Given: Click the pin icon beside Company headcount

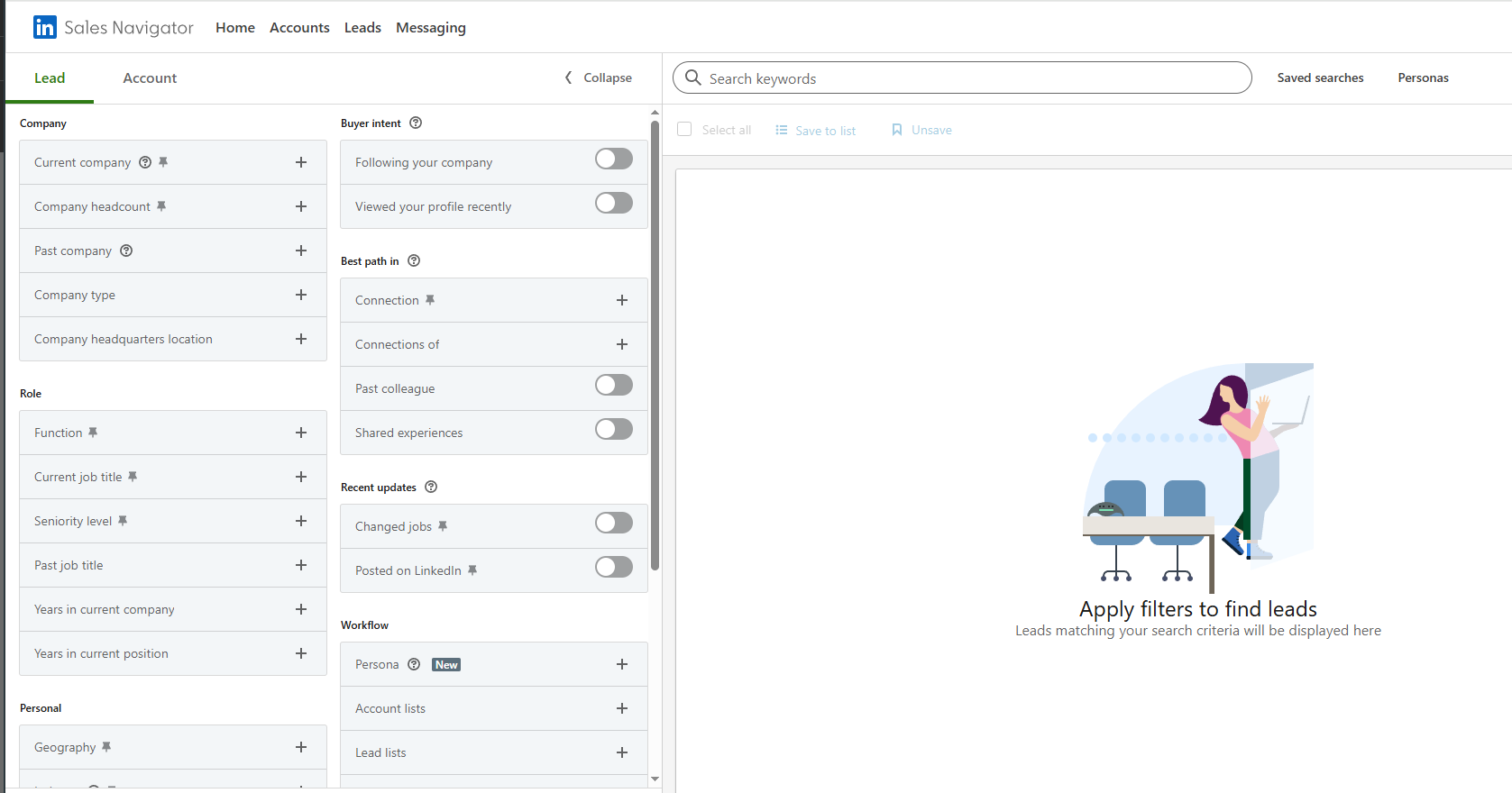Looking at the screenshot, I should click(x=161, y=206).
